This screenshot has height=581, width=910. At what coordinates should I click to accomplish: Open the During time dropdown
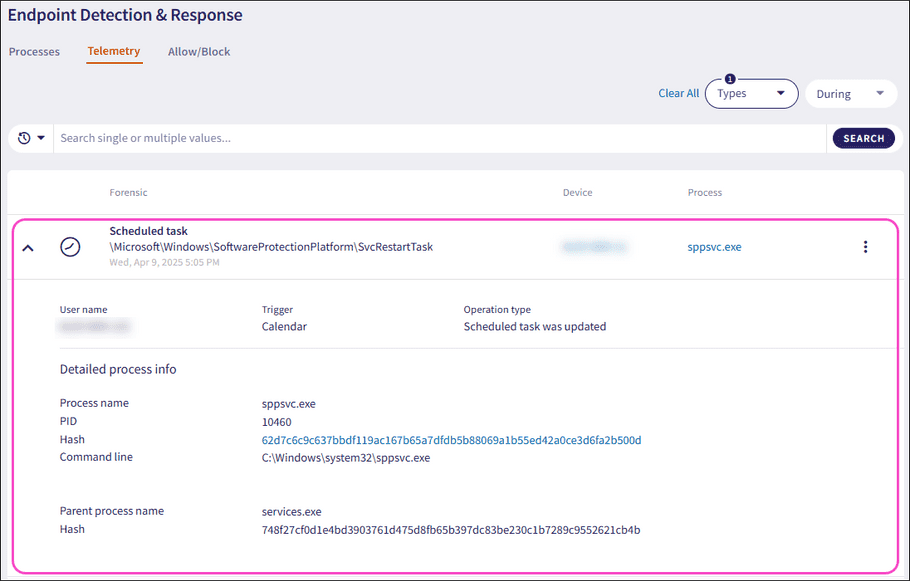851,94
